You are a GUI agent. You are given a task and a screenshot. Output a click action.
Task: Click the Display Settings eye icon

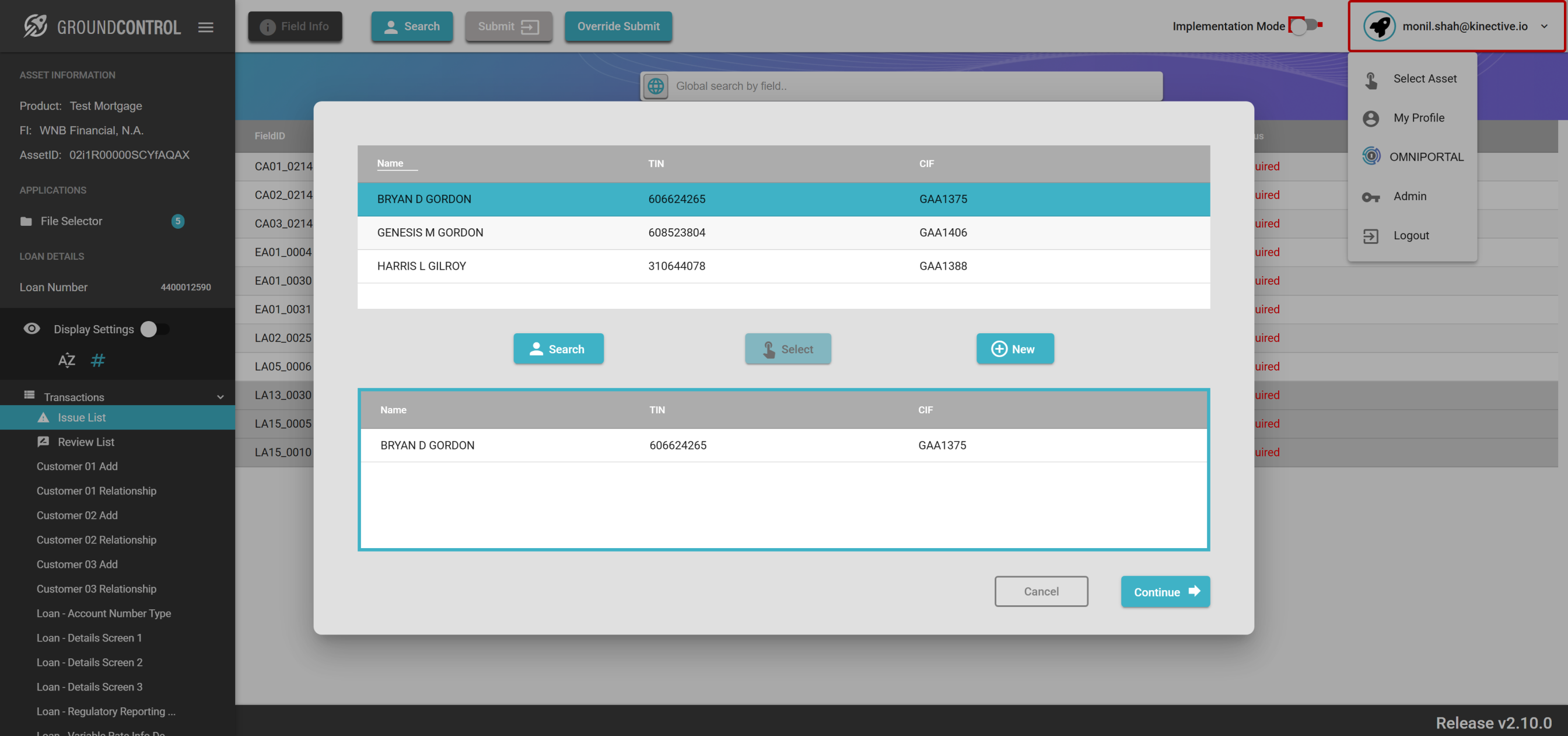[32, 329]
